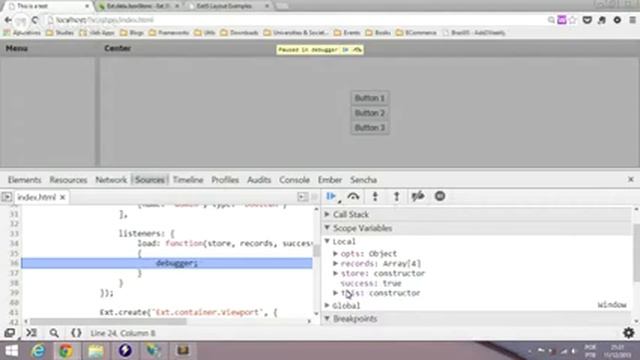Open the Console tab
This screenshot has width=640, height=360.
click(294, 180)
